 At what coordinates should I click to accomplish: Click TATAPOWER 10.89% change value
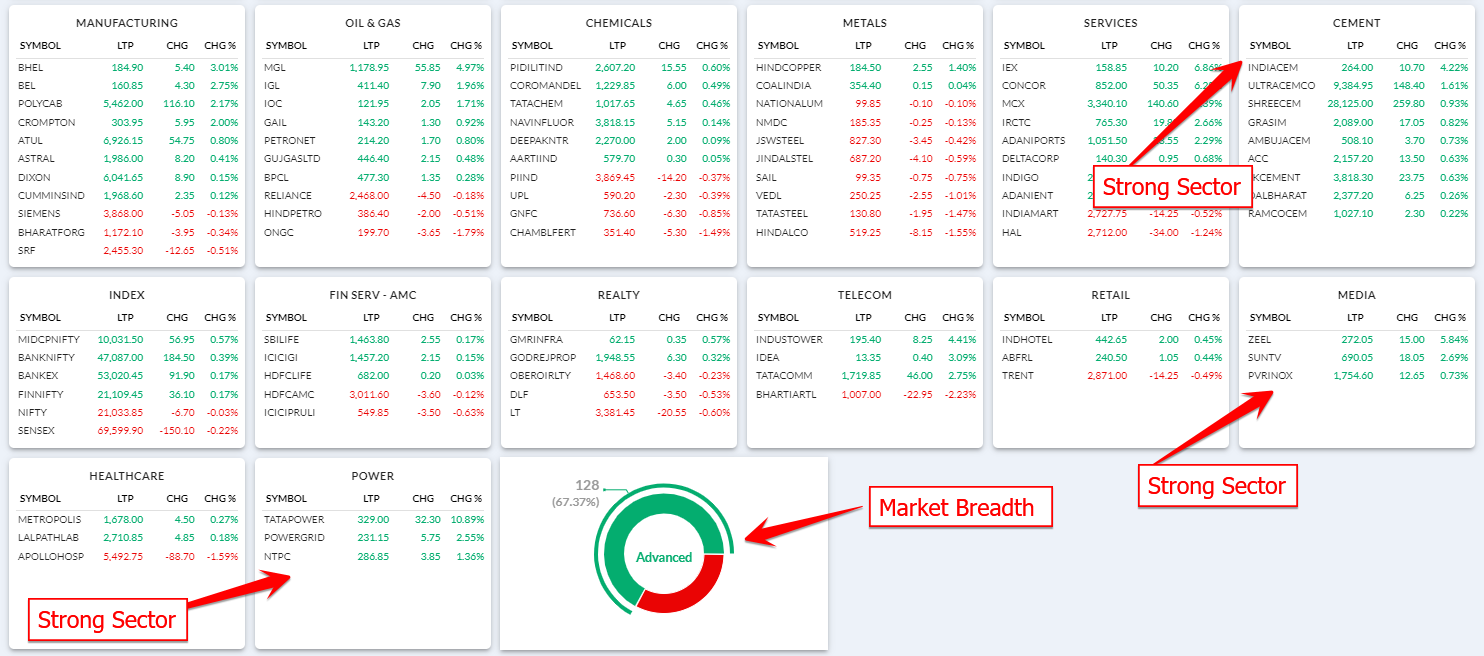tap(467, 519)
